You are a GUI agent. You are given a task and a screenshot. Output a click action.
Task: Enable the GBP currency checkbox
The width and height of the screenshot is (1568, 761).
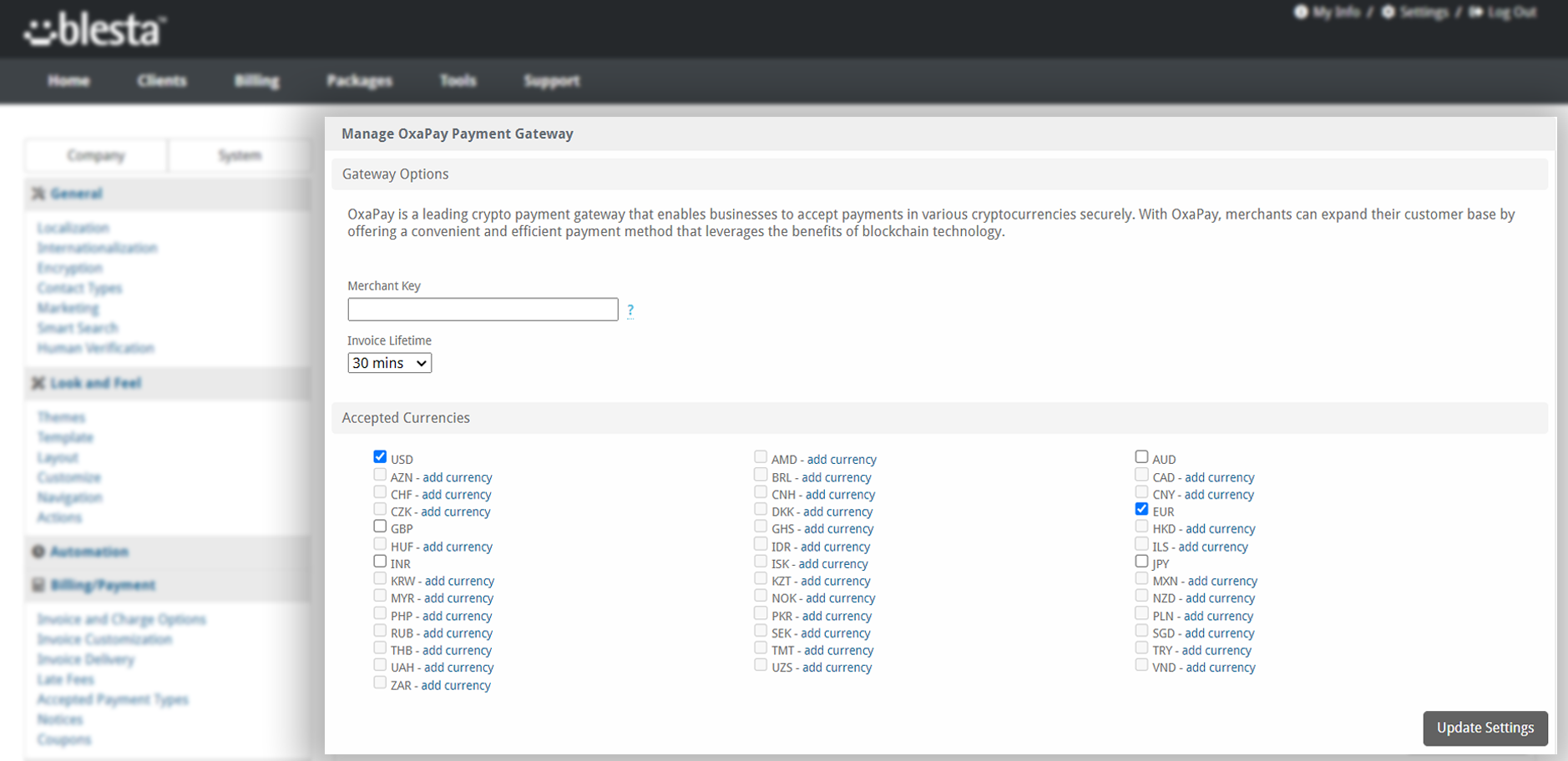coord(380,527)
